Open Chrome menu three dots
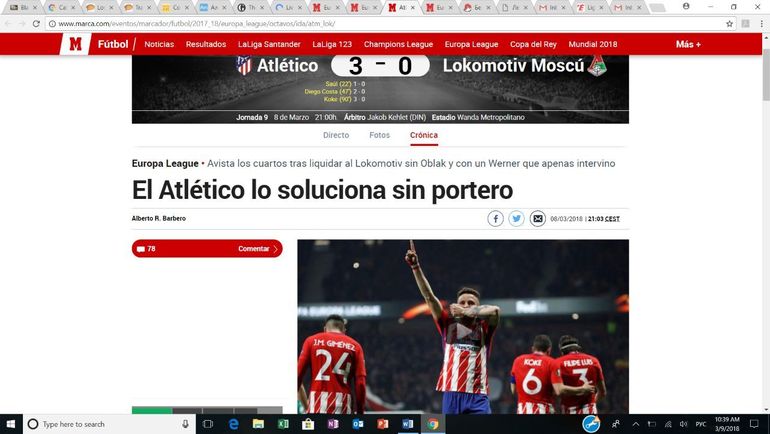This screenshot has height=434, width=770. [x=761, y=24]
